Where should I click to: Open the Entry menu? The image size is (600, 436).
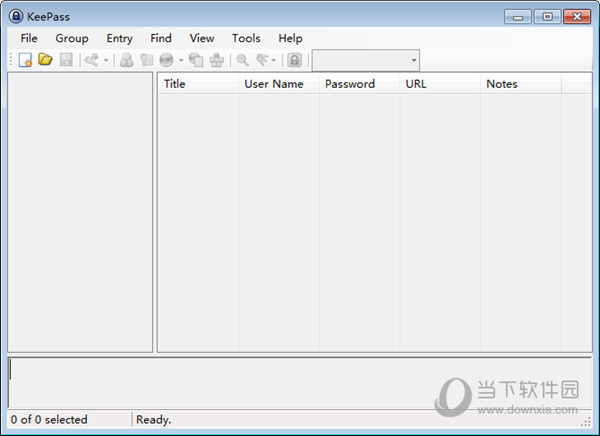click(x=119, y=38)
